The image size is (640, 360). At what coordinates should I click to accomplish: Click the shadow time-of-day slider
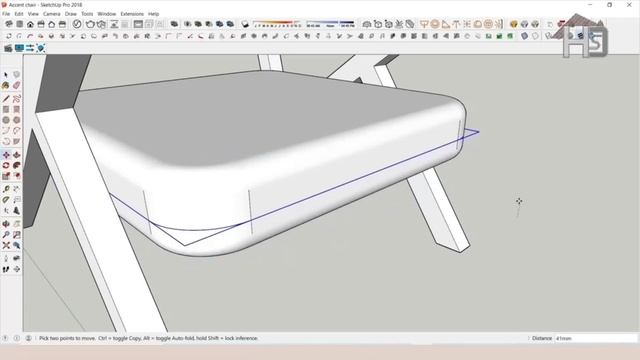[330, 24]
